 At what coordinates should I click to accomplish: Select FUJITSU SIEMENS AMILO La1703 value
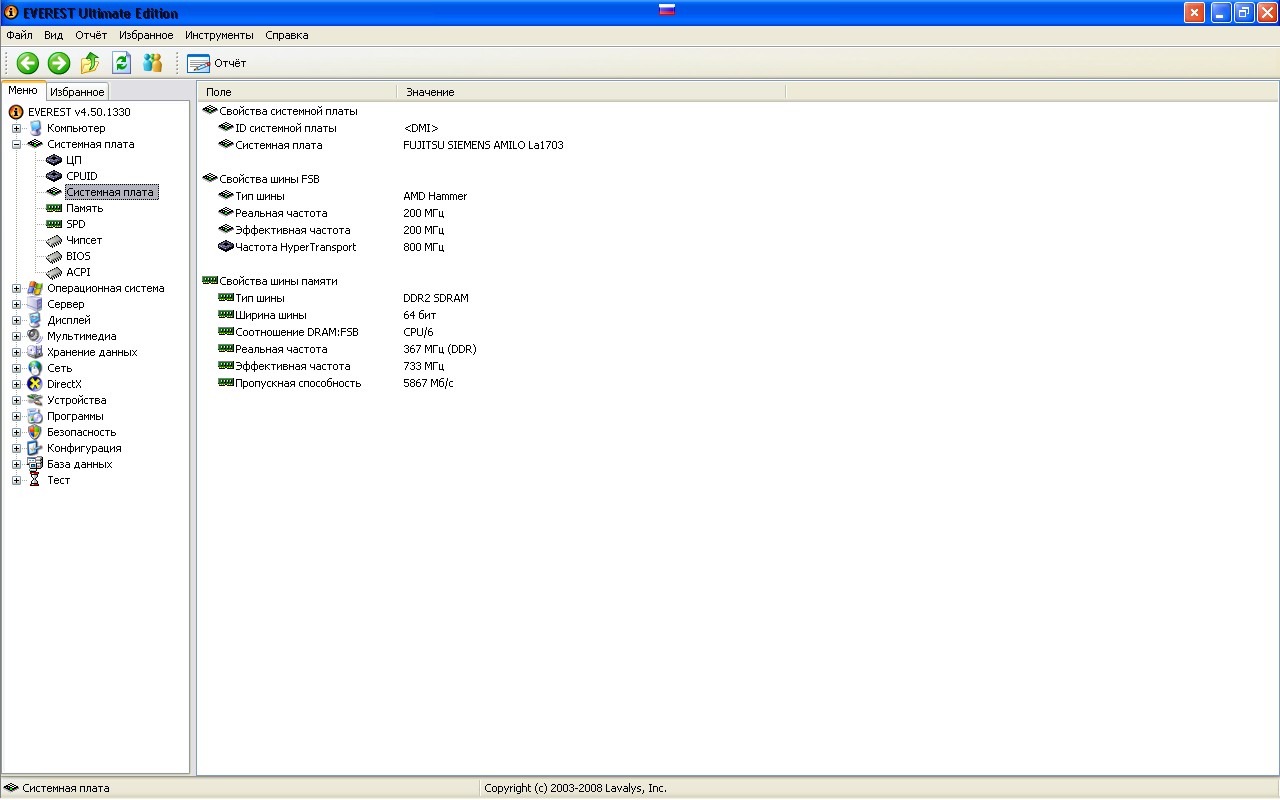[x=483, y=145]
